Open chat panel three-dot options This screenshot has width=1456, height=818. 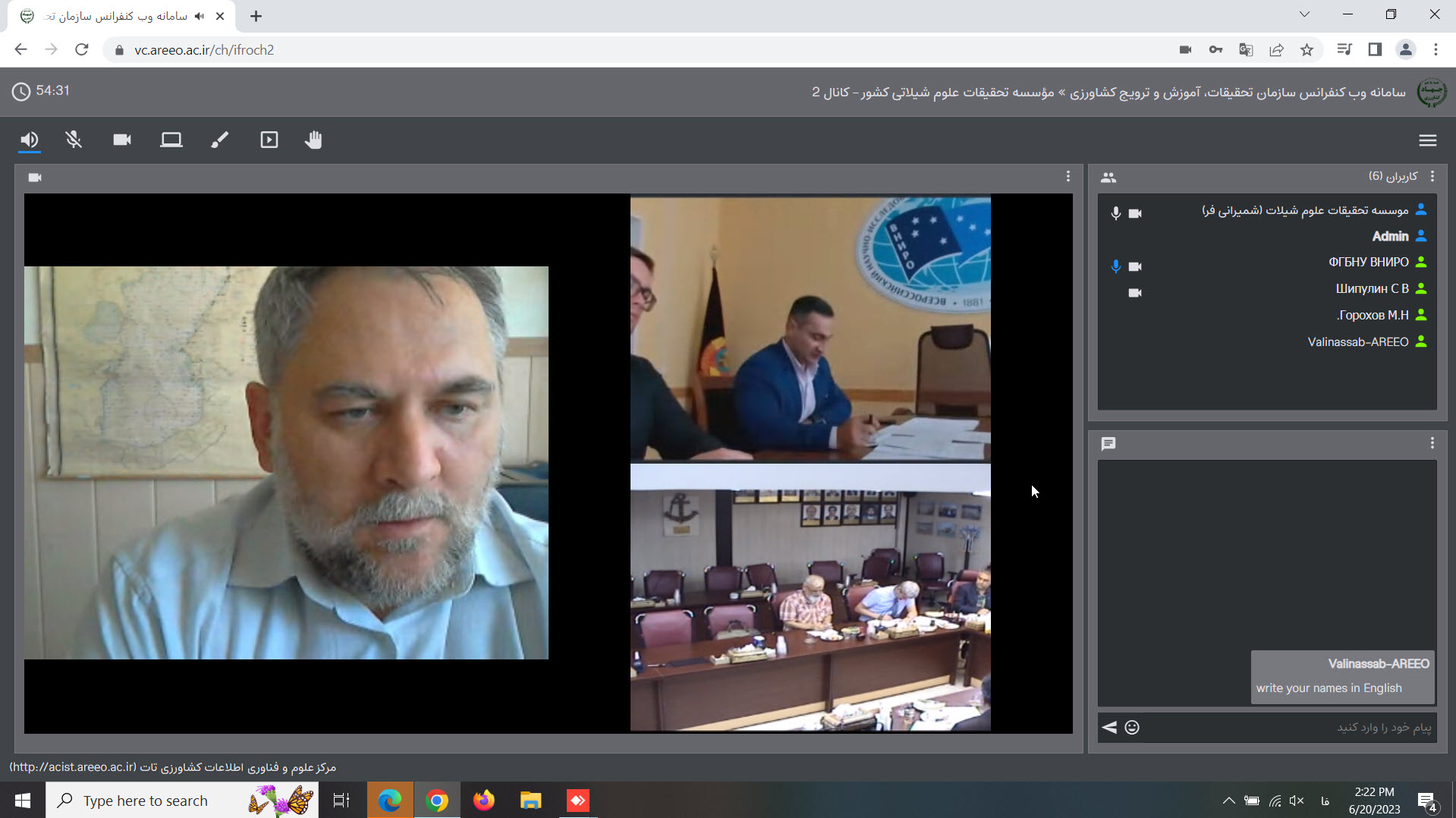(1432, 443)
